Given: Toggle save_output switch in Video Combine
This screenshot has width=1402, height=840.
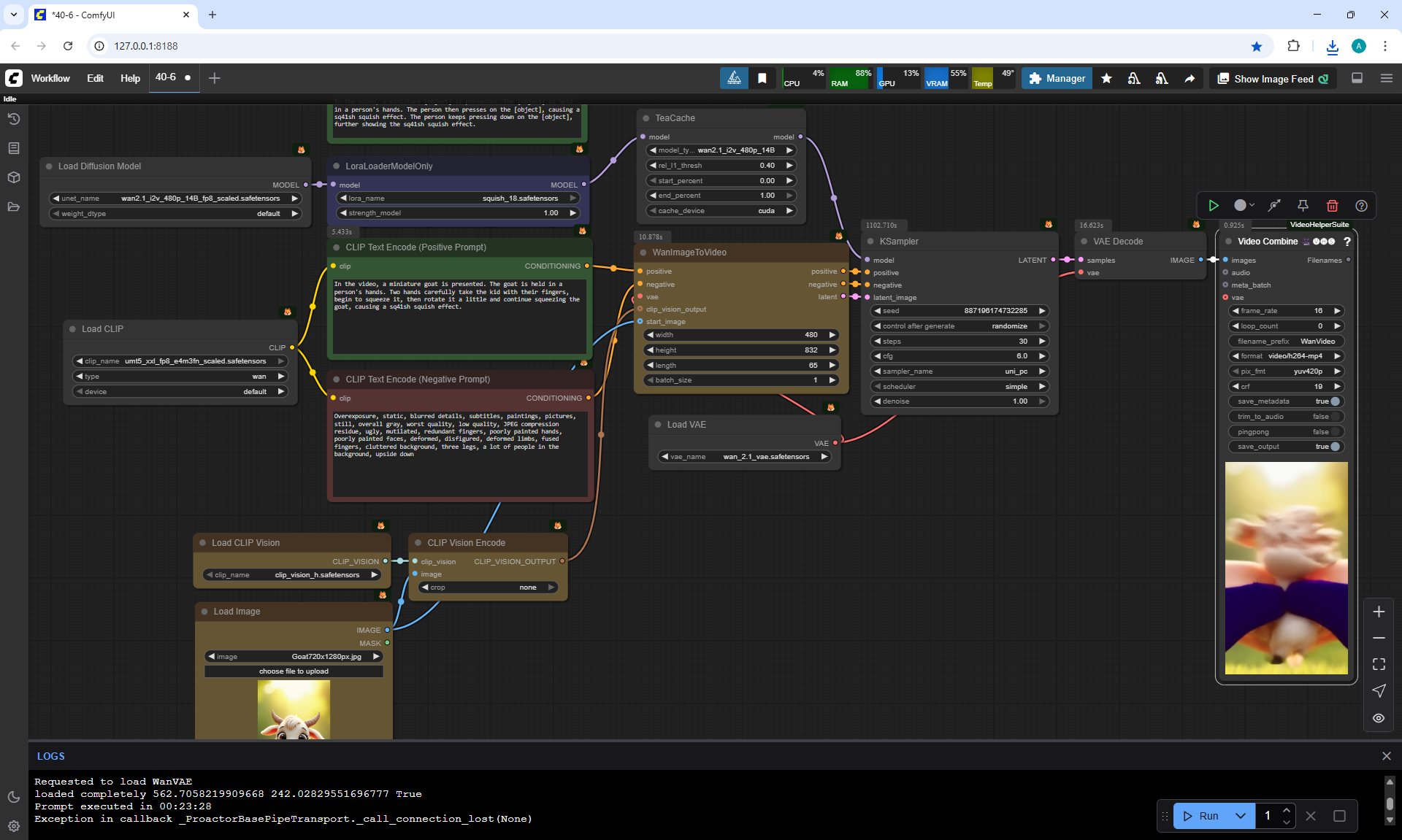Looking at the screenshot, I should click(x=1335, y=447).
